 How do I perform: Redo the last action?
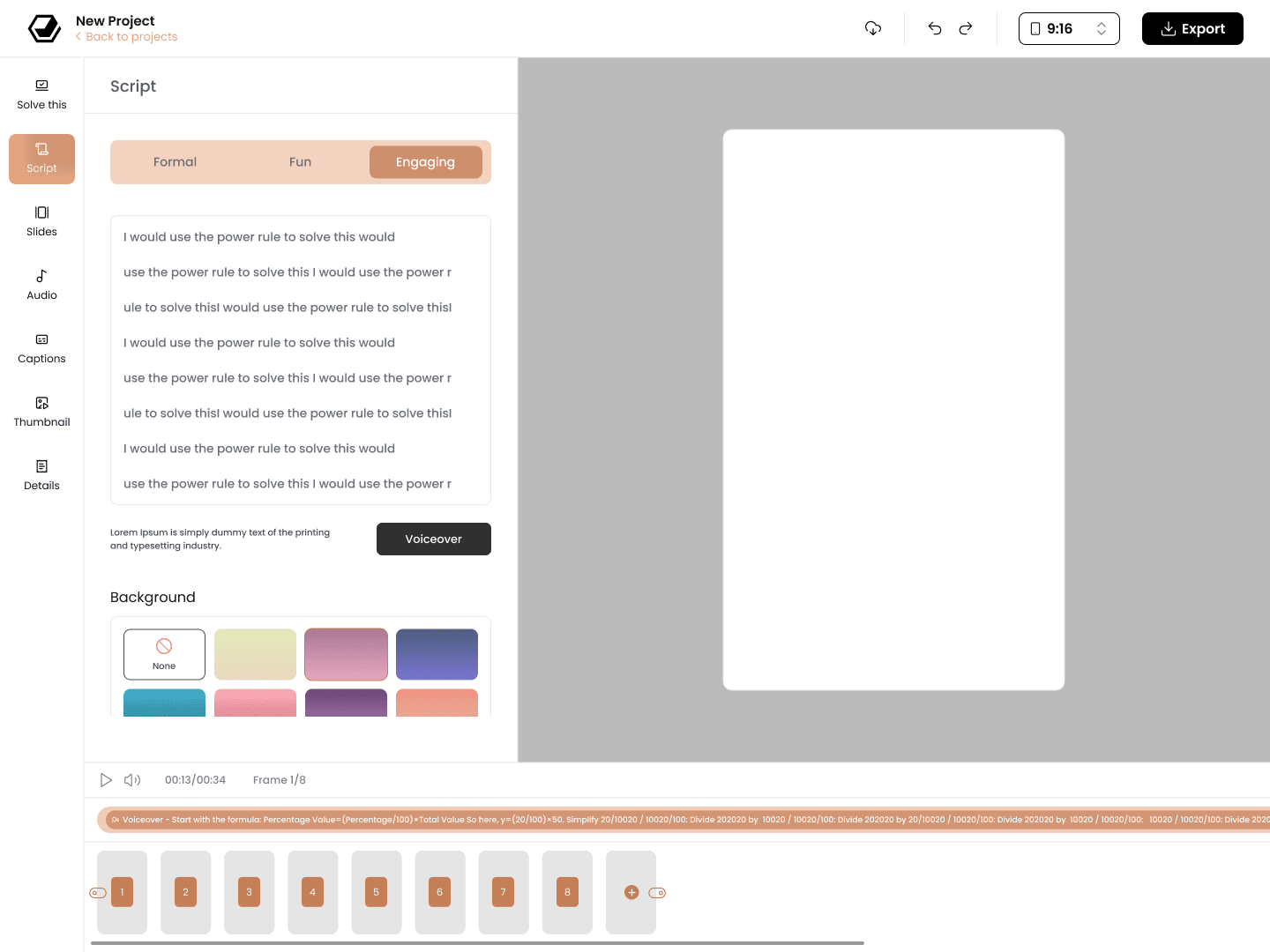966,28
